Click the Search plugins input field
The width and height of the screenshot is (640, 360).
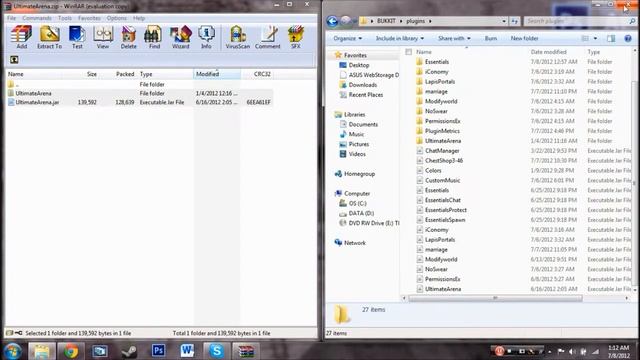(x=580, y=21)
